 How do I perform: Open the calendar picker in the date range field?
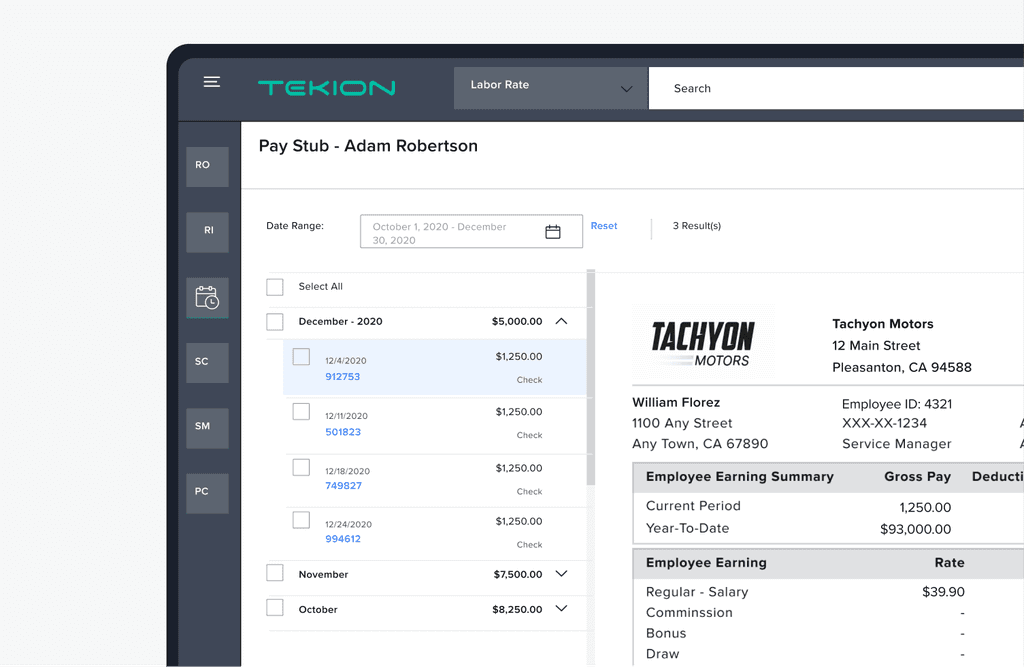pyautogui.click(x=553, y=231)
